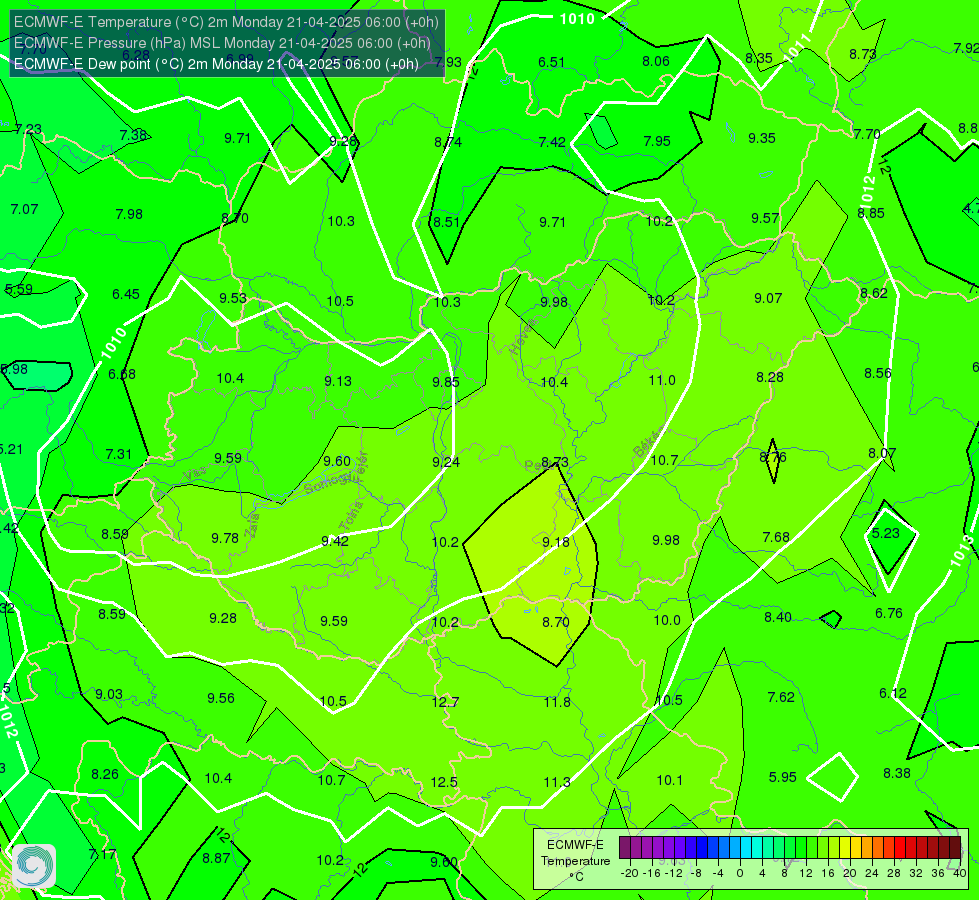The height and width of the screenshot is (900, 979).
Task: Click the 9.85 temperature value
Action: click(446, 382)
